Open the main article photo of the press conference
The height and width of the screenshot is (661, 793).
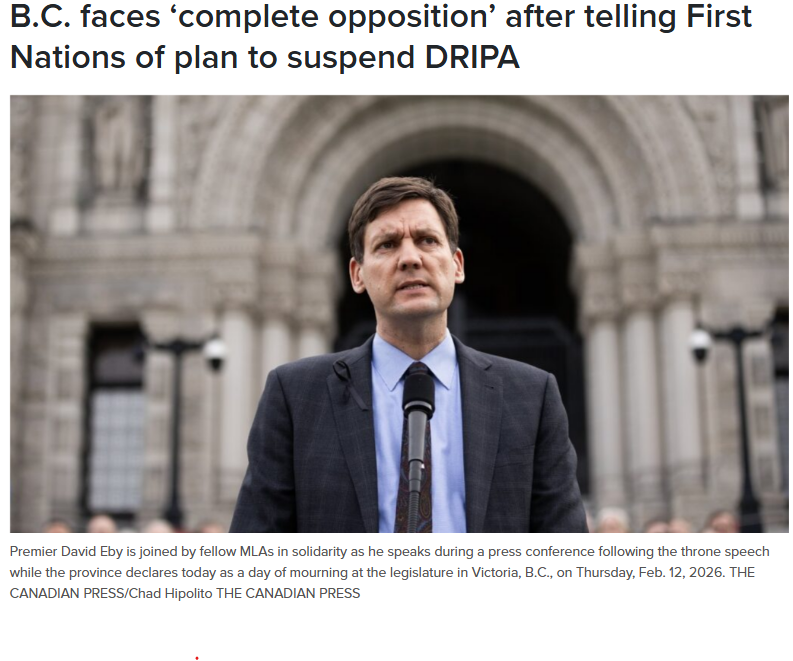(x=399, y=314)
